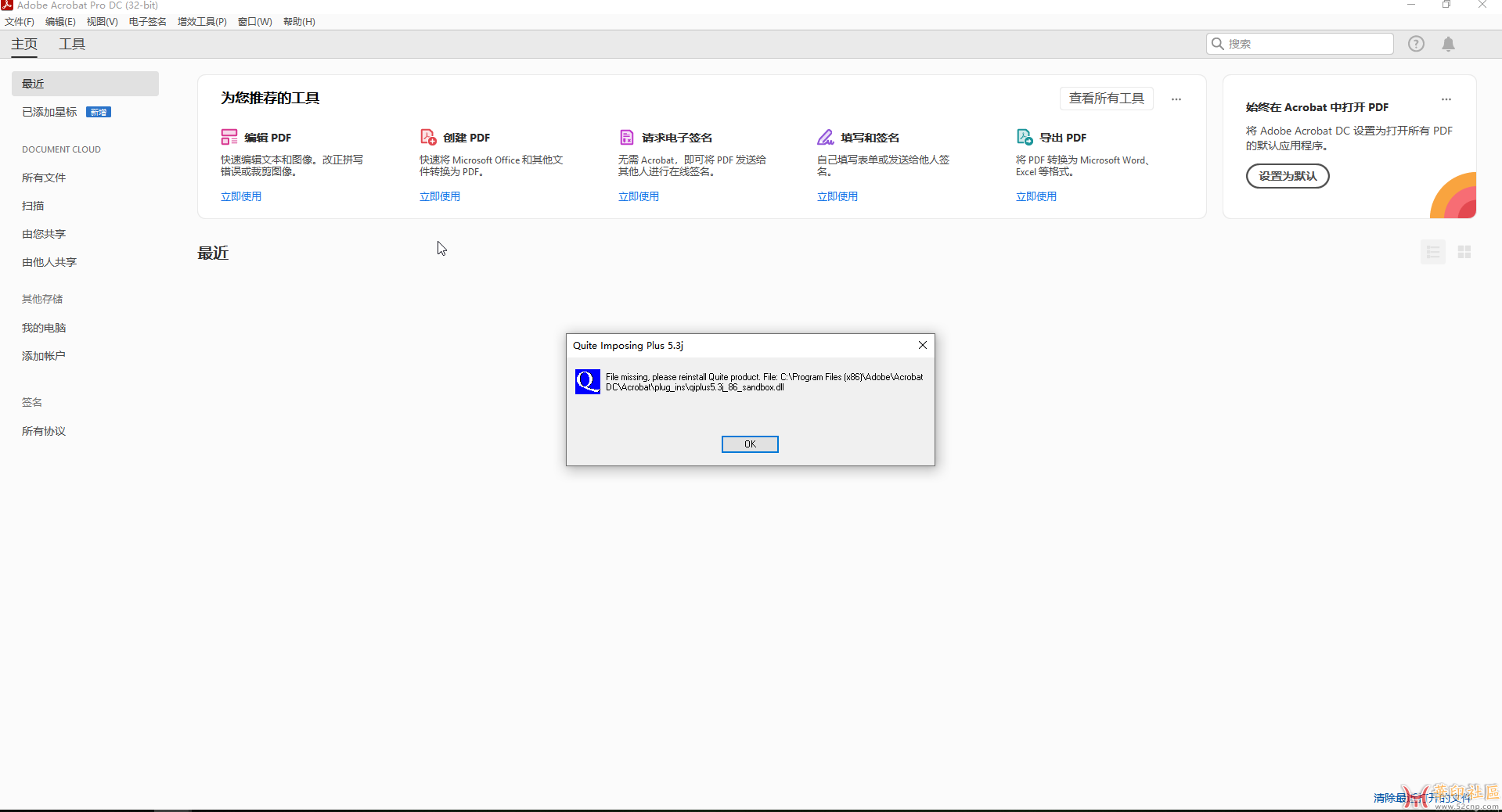Image resolution: width=1502 pixels, height=812 pixels.
Task: Click 立即使用 under 编辑 PDF
Action: tap(241, 196)
